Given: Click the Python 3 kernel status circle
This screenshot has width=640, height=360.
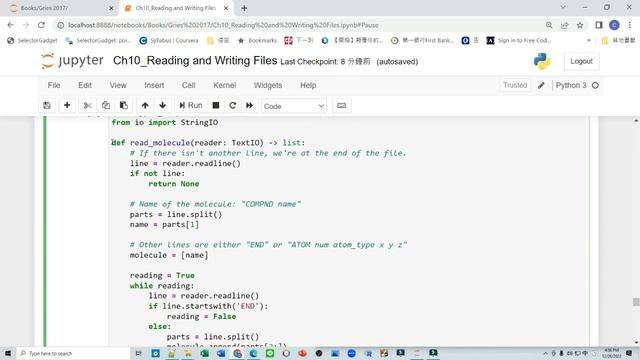Looking at the screenshot, I should [x=595, y=85].
